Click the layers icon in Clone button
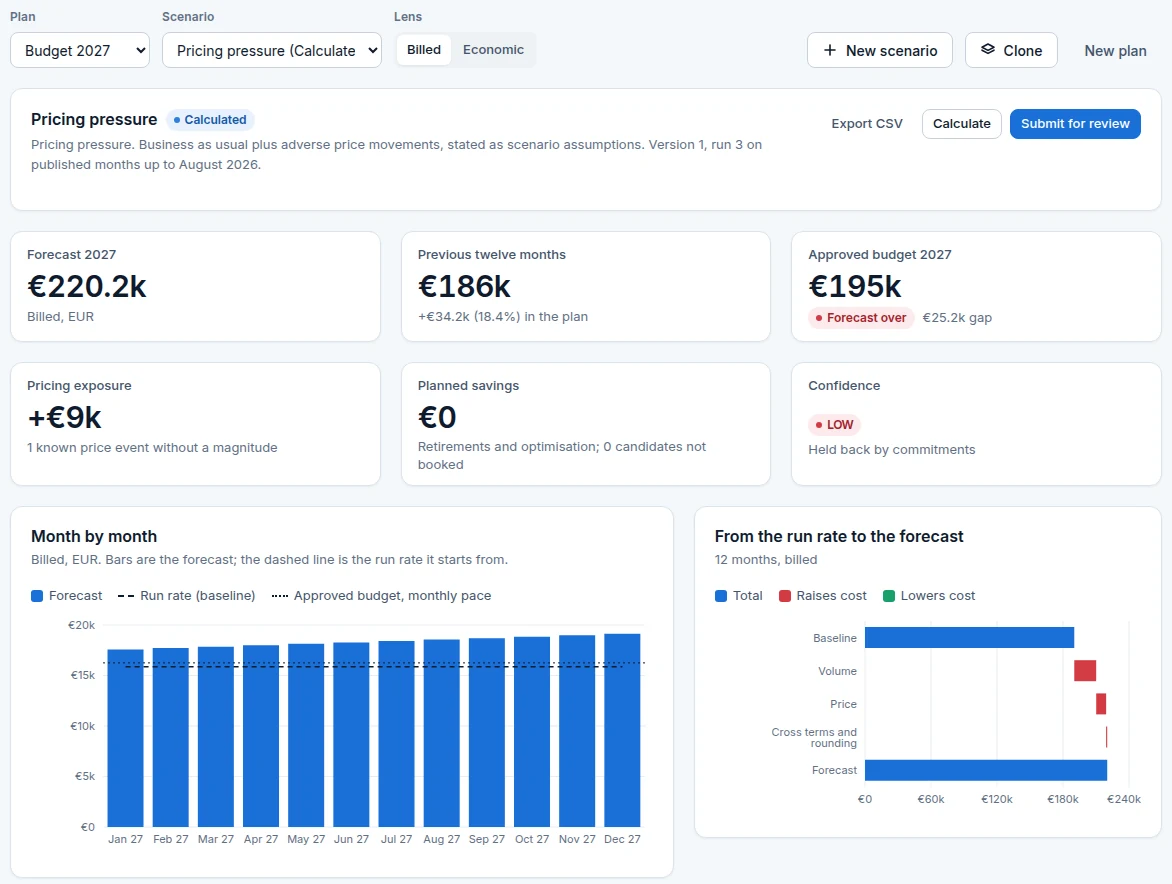 click(987, 49)
